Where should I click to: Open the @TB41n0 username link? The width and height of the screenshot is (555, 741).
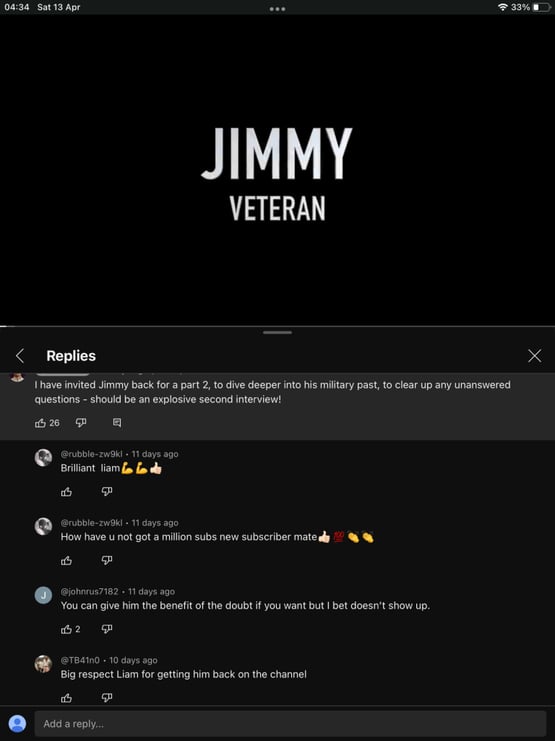click(80, 660)
